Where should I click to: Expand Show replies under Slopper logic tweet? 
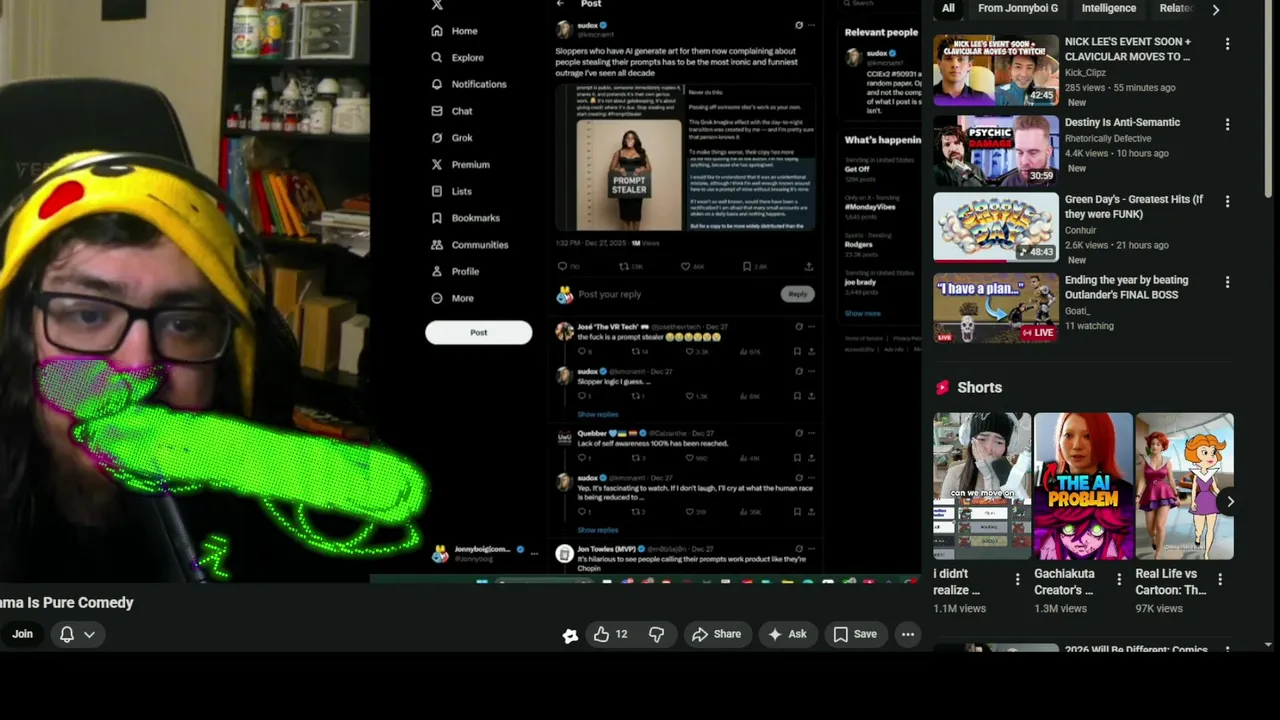tap(598, 414)
